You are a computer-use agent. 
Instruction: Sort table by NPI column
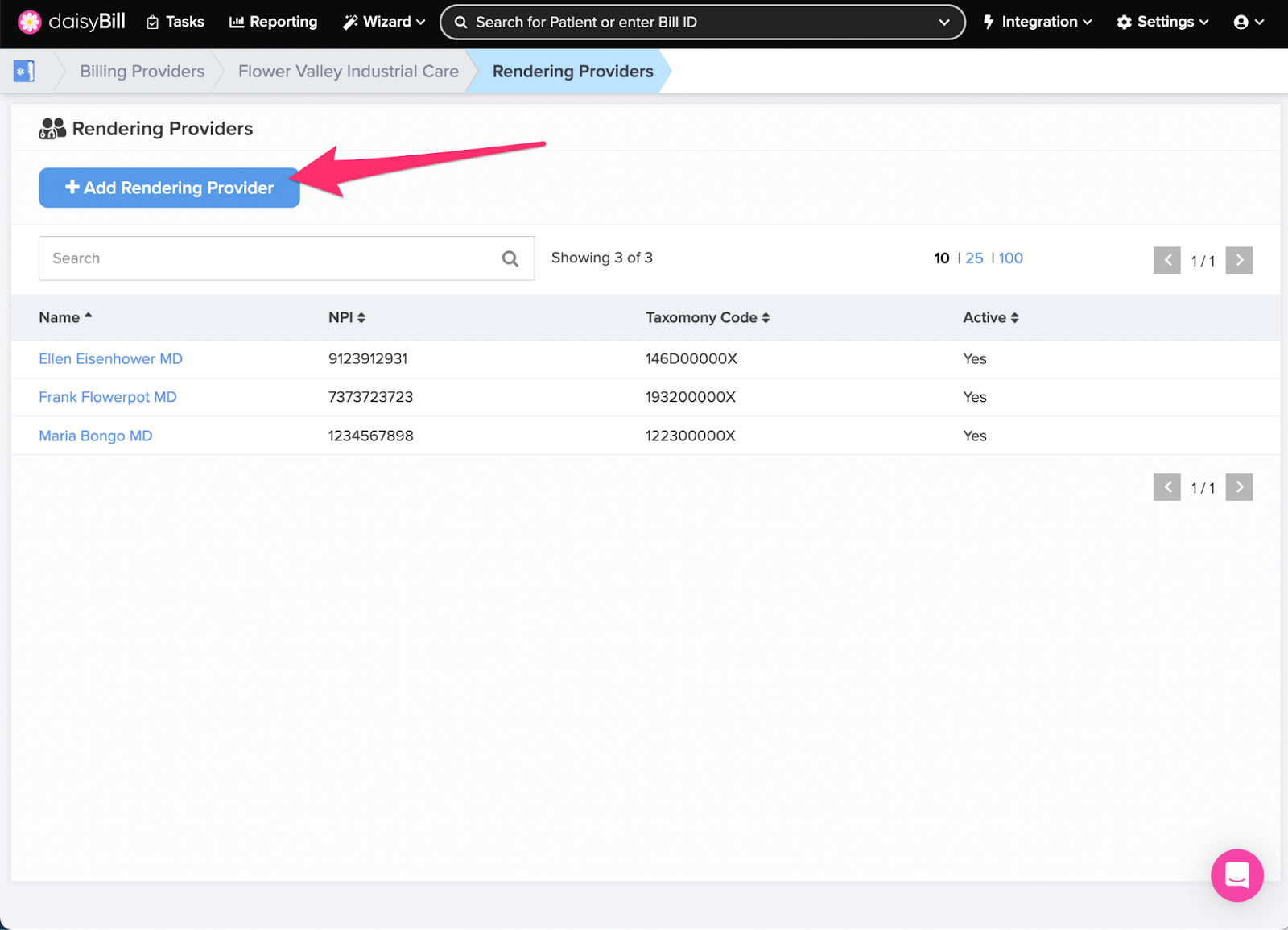coord(347,318)
